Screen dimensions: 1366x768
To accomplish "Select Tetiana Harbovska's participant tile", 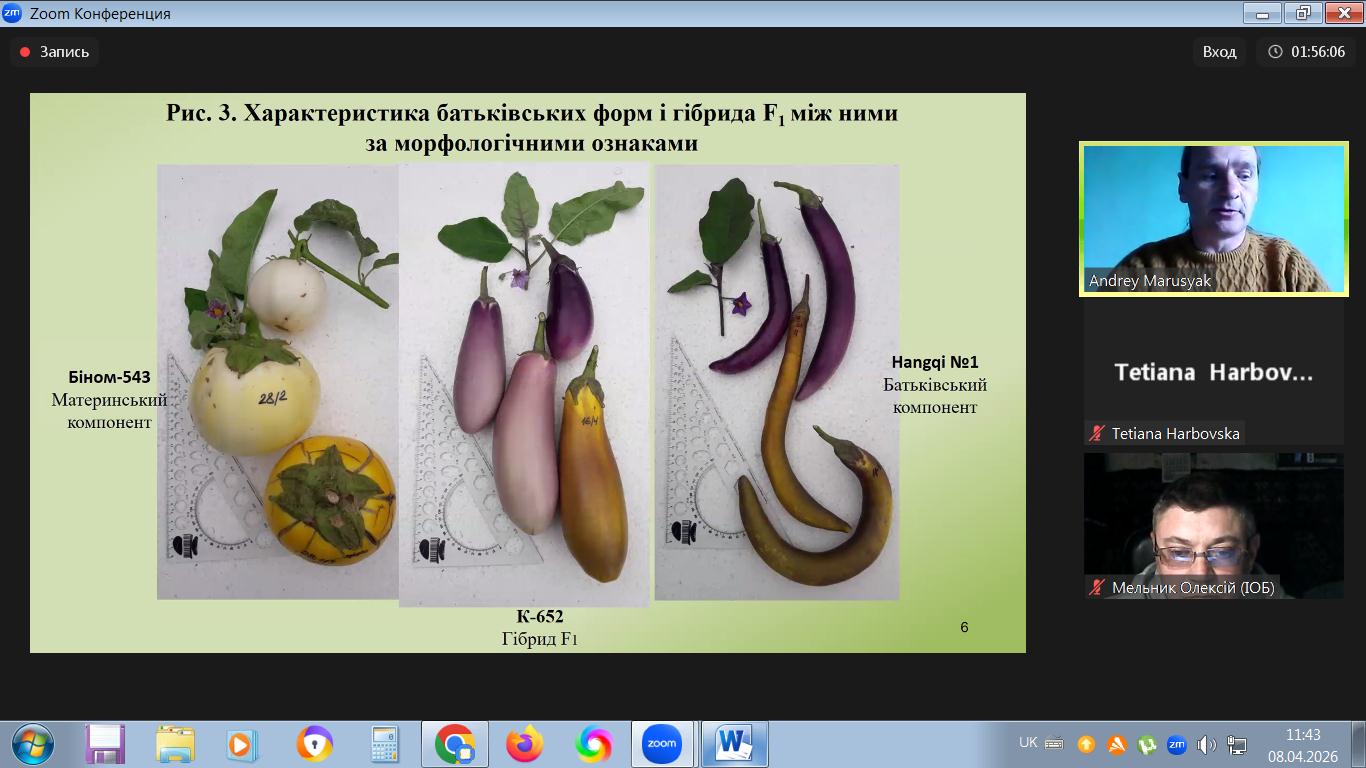I will click(x=1213, y=373).
